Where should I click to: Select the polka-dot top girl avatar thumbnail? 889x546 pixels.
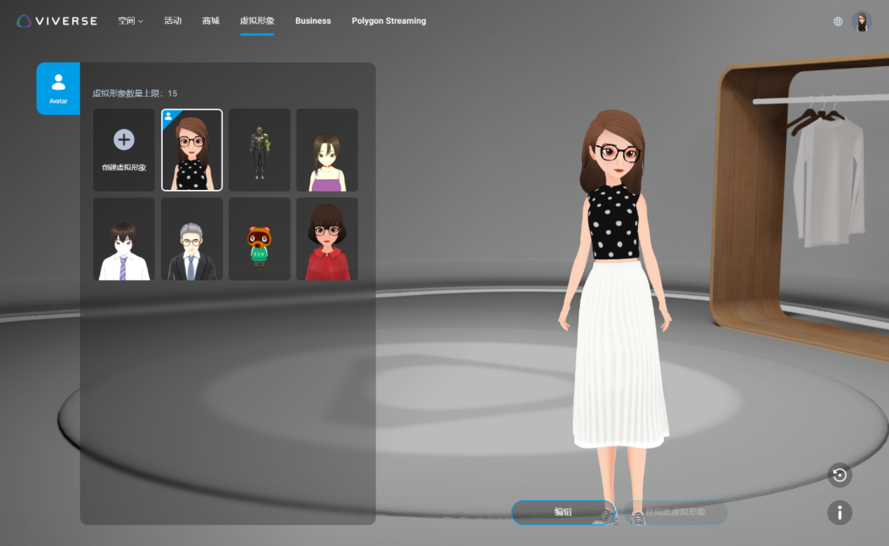coord(192,150)
